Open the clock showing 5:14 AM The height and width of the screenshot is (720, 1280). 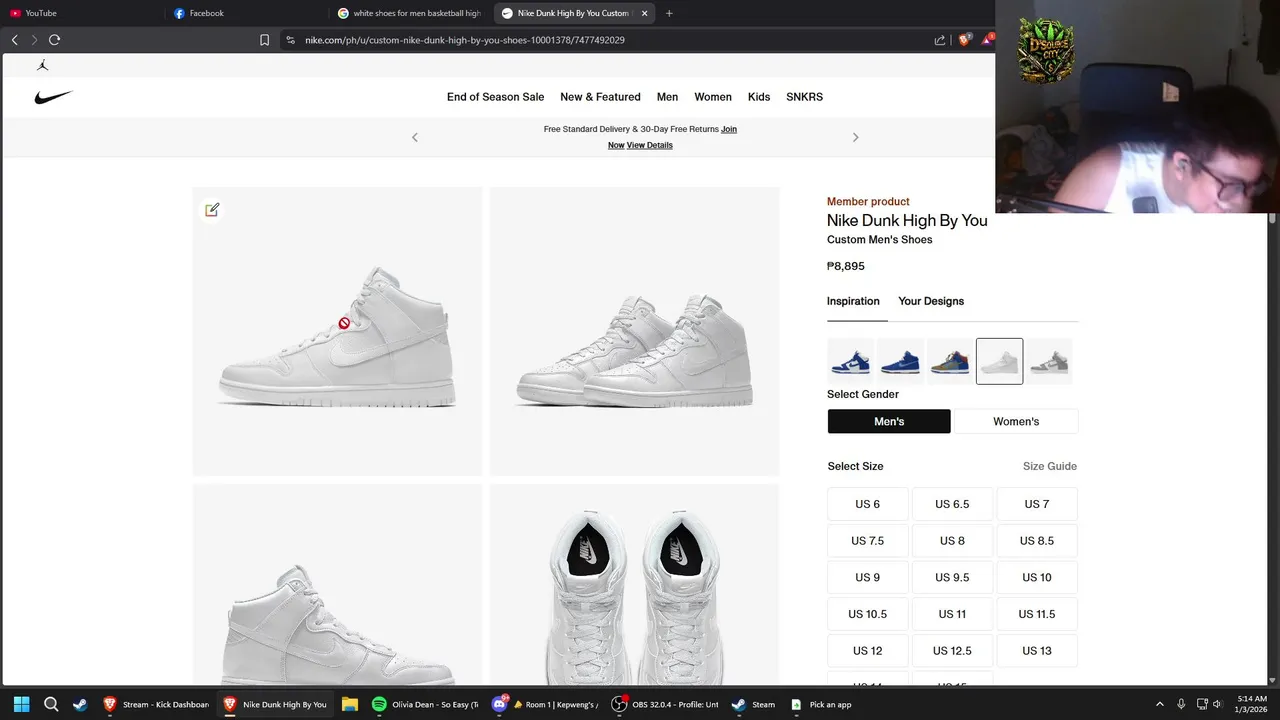pos(1252,704)
